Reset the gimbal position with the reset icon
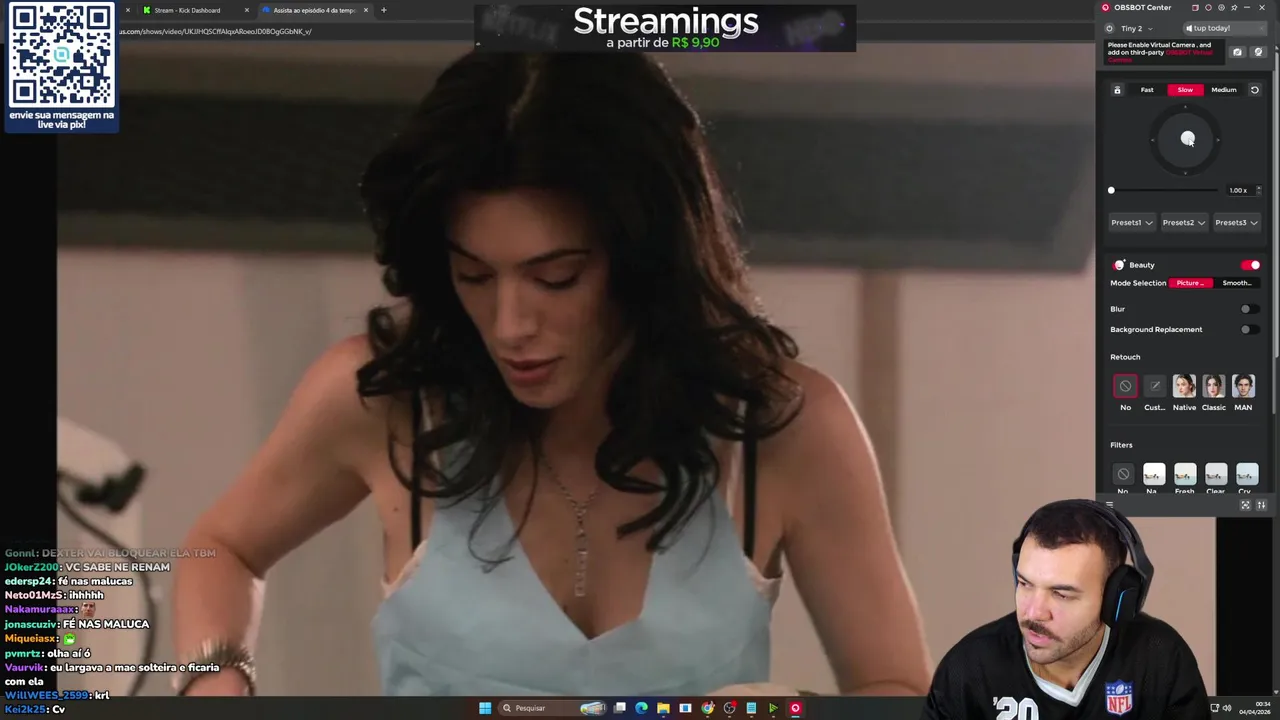This screenshot has height=720, width=1280. pos(1255,90)
